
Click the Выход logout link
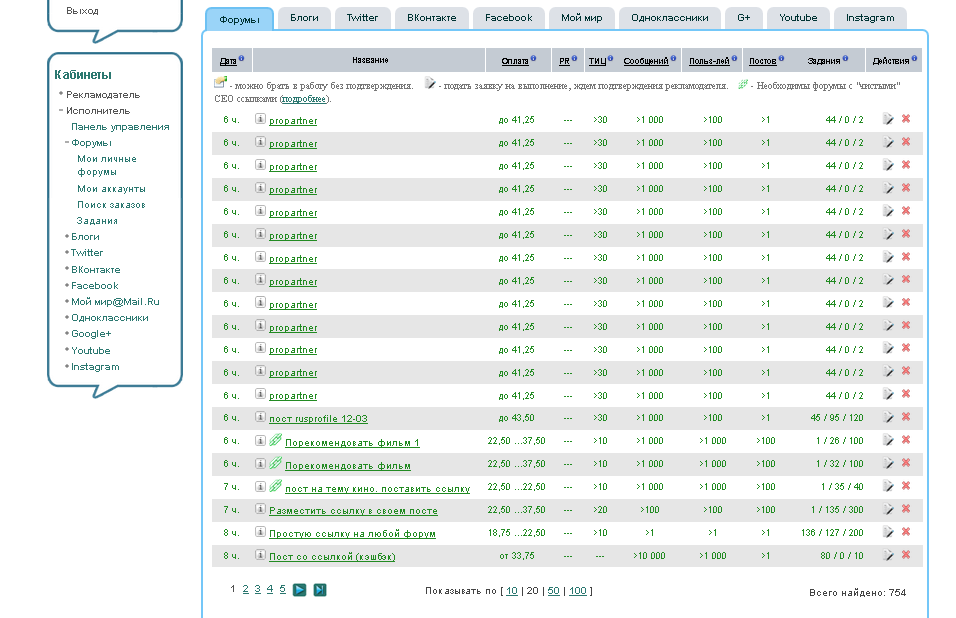pos(82,11)
